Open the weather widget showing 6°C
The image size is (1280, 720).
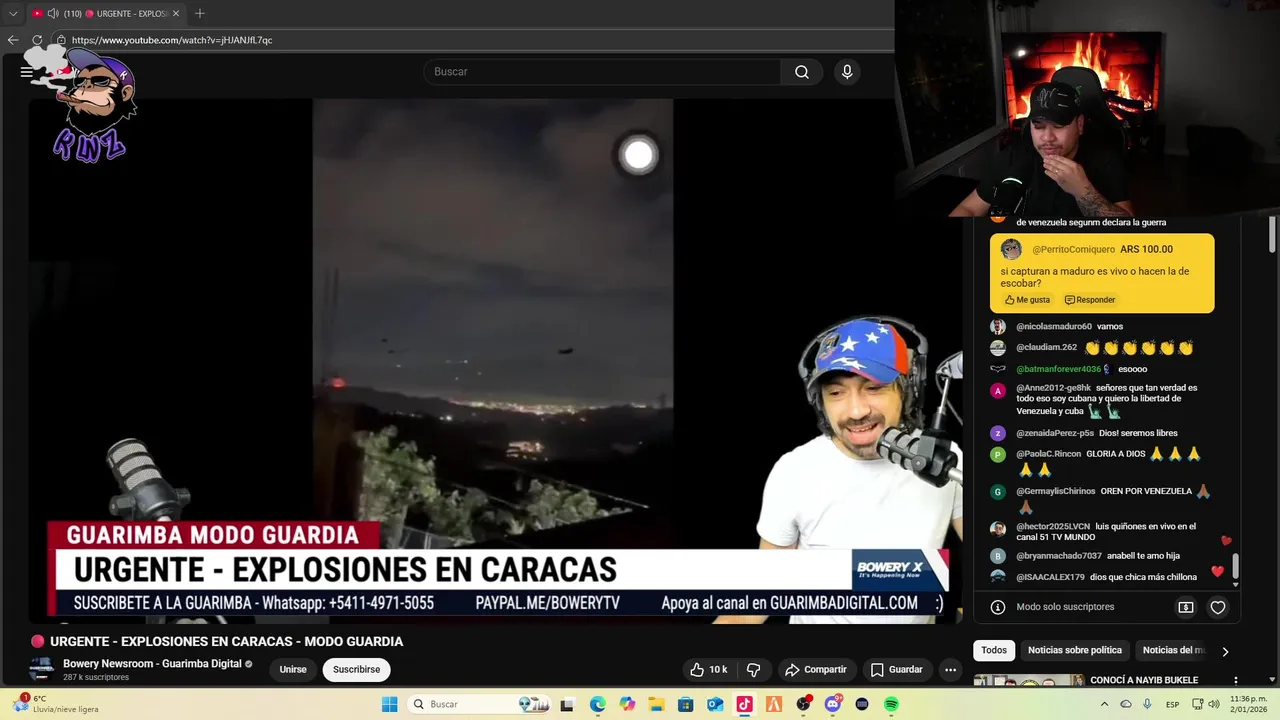click(58, 704)
